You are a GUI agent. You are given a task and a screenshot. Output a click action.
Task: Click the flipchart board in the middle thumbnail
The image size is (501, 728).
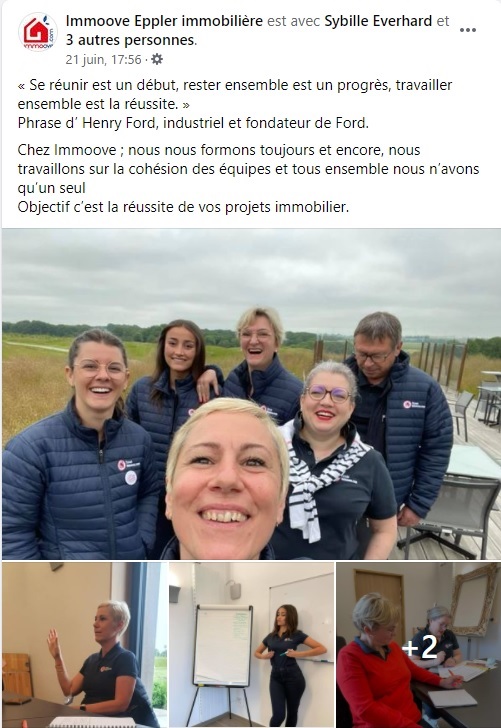[223, 645]
